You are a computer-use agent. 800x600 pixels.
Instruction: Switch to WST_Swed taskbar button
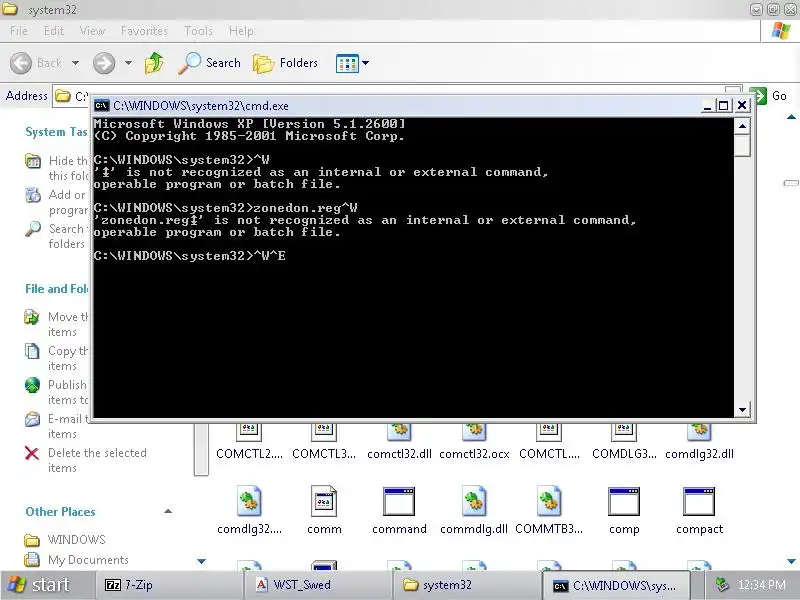point(318,585)
